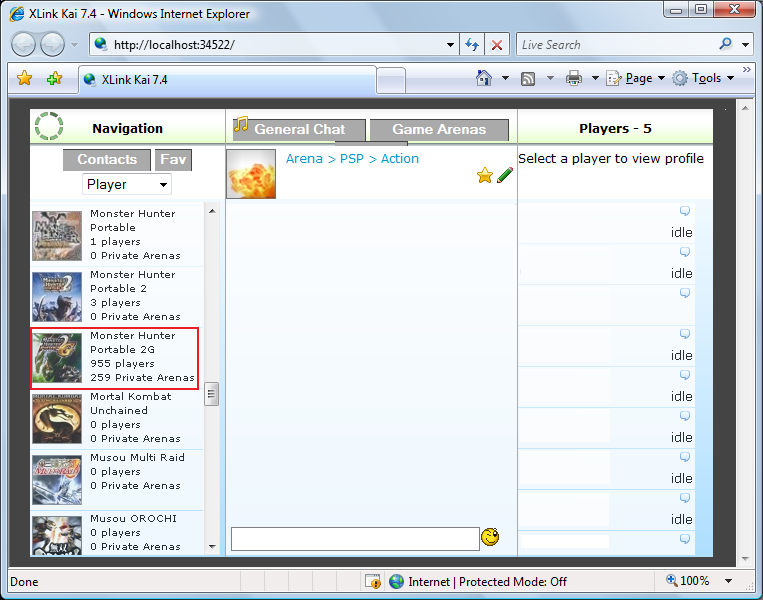Select Monster Hunter Portable 2 arena thumbnail
763x600 pixels.
pos(57,297)
